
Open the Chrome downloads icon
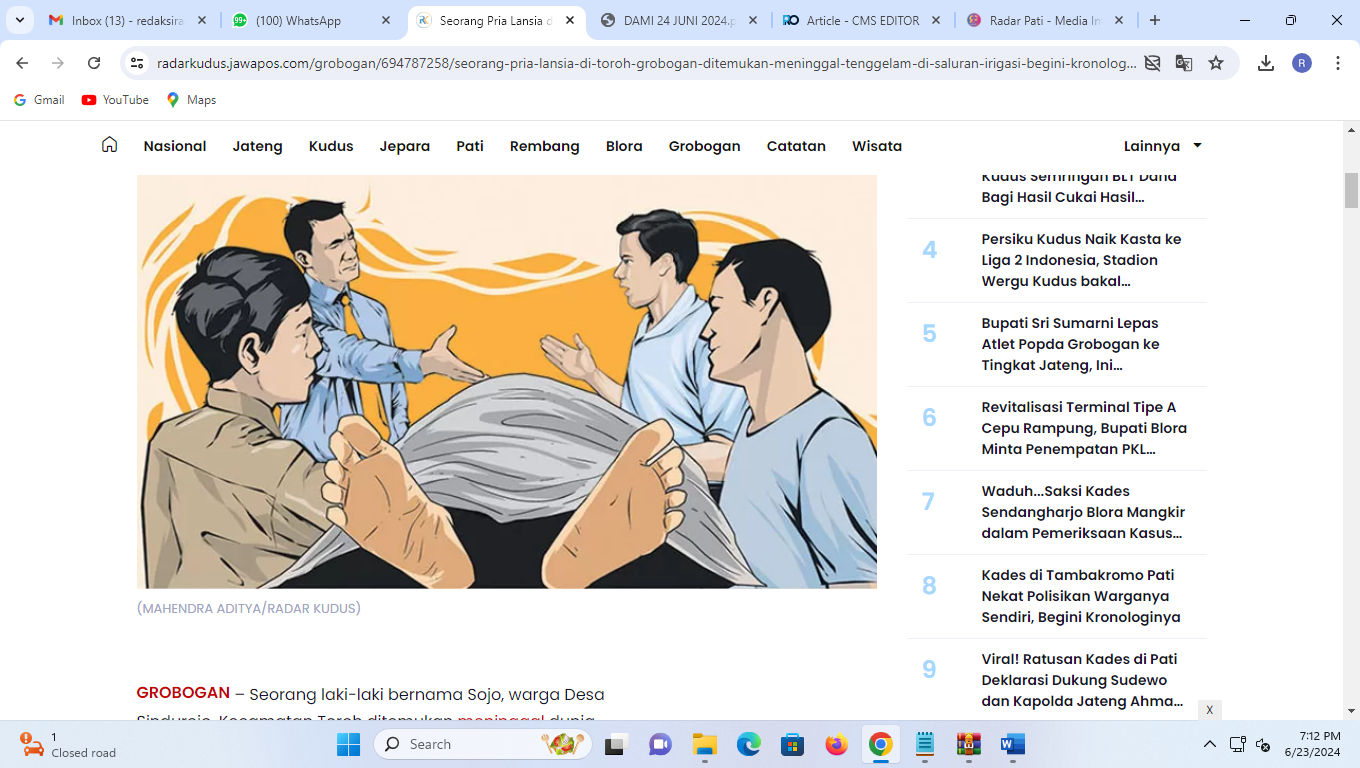pos(1266,63)
